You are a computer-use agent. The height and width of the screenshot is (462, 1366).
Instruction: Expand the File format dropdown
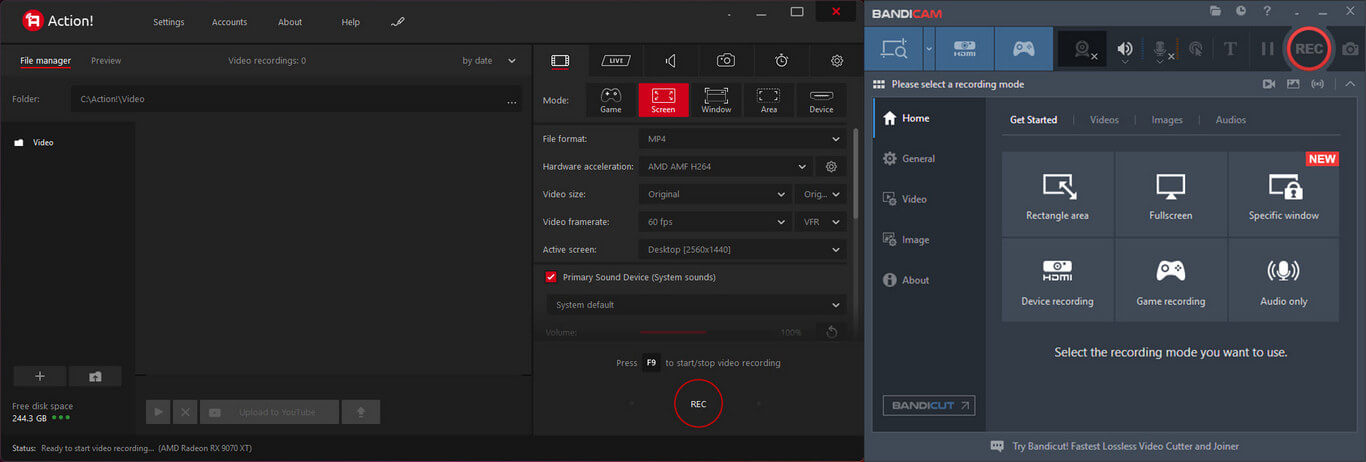[x=741, y=139]
